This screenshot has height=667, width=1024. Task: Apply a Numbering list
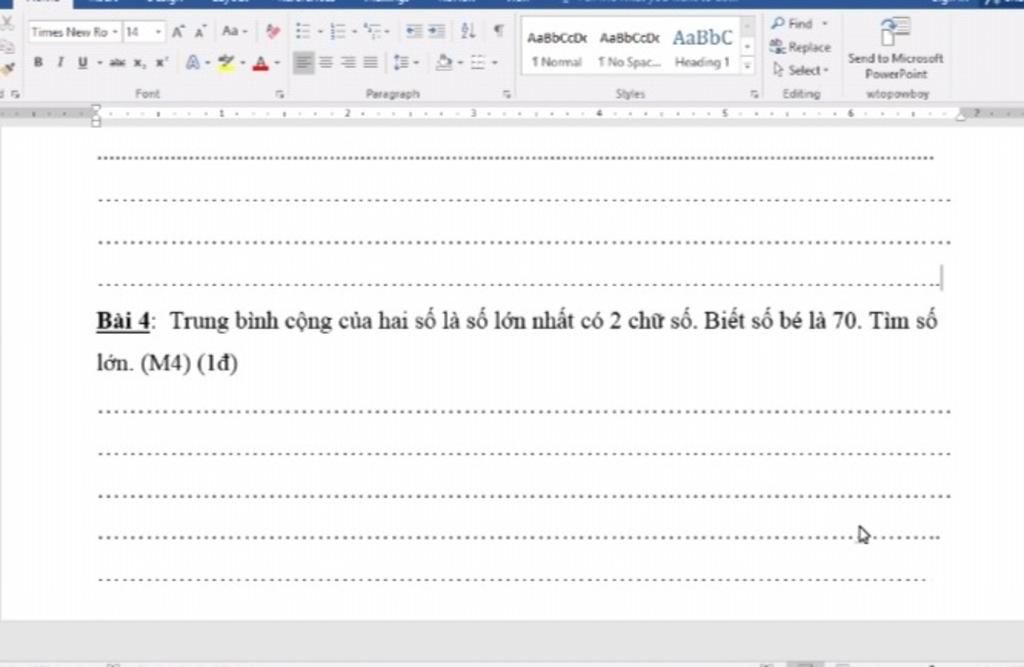tap(338, 31)
